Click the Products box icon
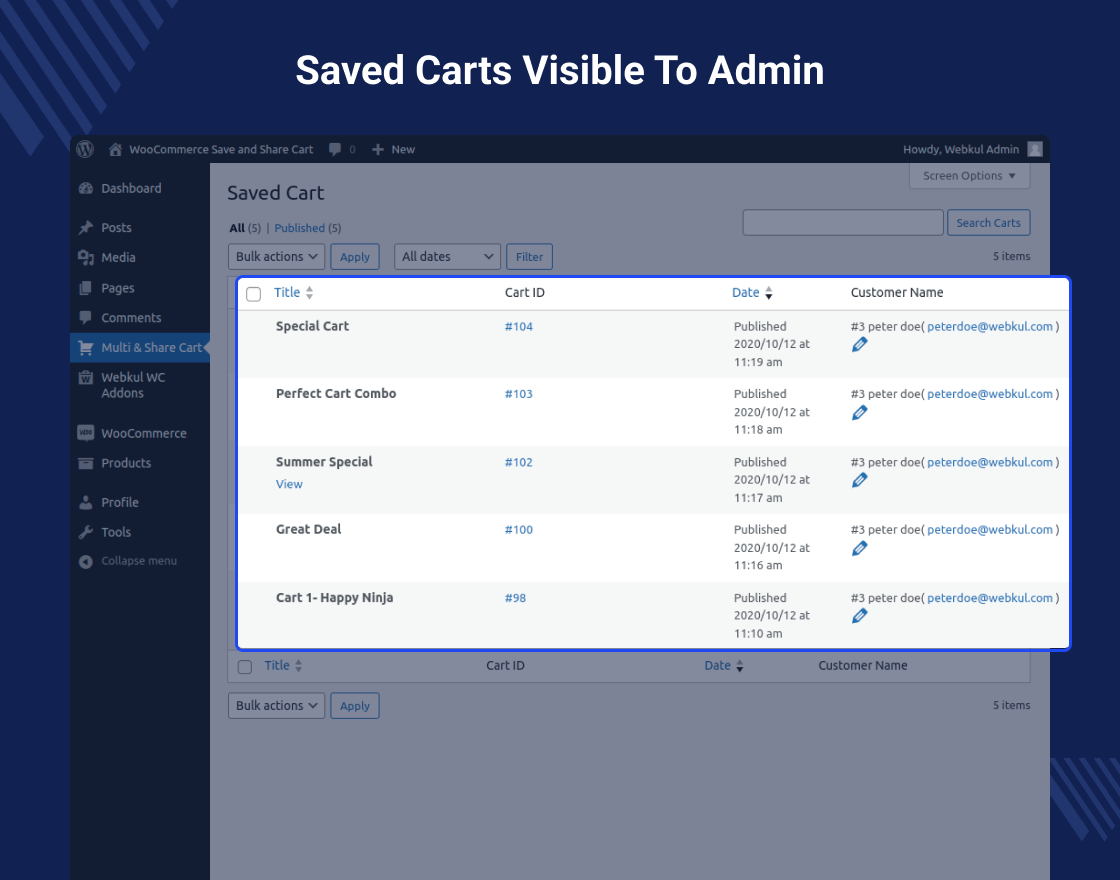Image resolution: width=1120 pixels, height=880 pixels. tap(86, 464)
